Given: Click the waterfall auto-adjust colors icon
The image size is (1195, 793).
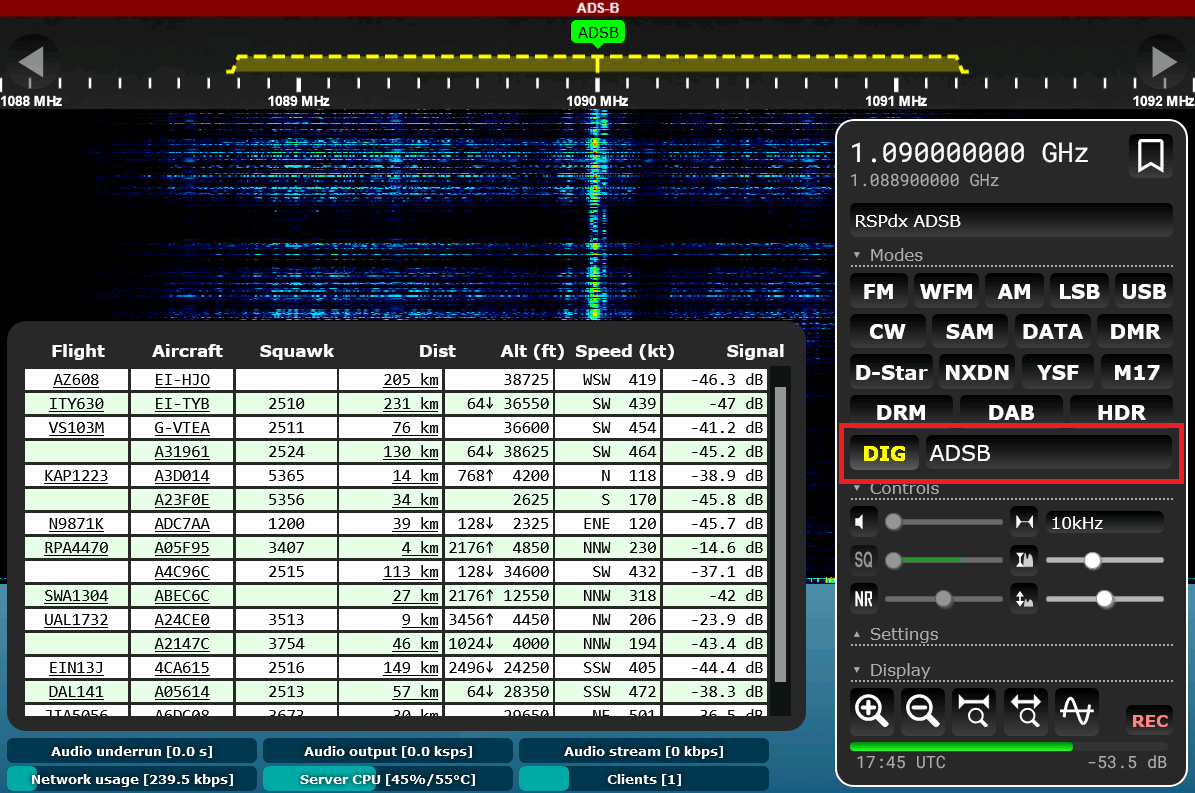Looking at the screenshot, I should 1024,561.
